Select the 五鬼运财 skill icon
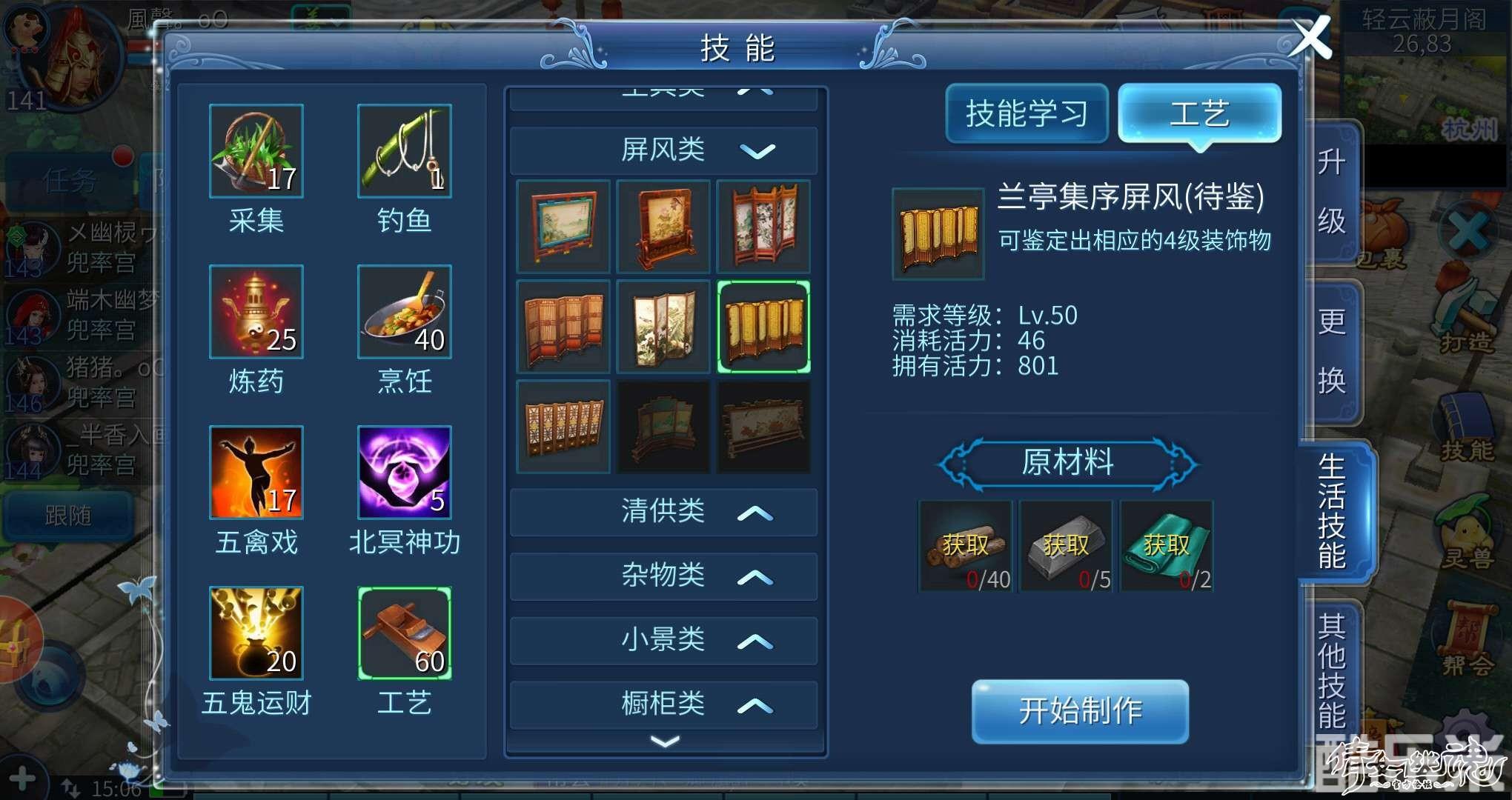Viewport: 1512px width, 800px height. pos(256,633)
